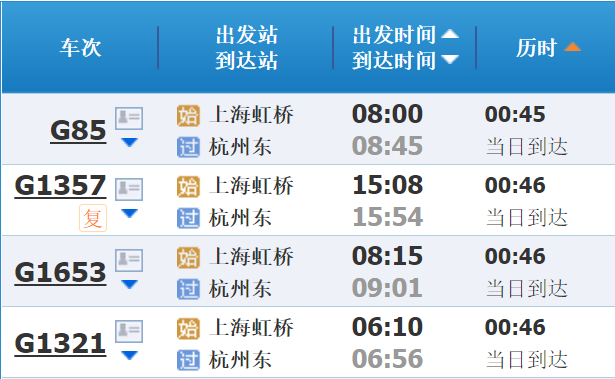Click the 始 origin icon in G85 row

(x=188, y=116)
